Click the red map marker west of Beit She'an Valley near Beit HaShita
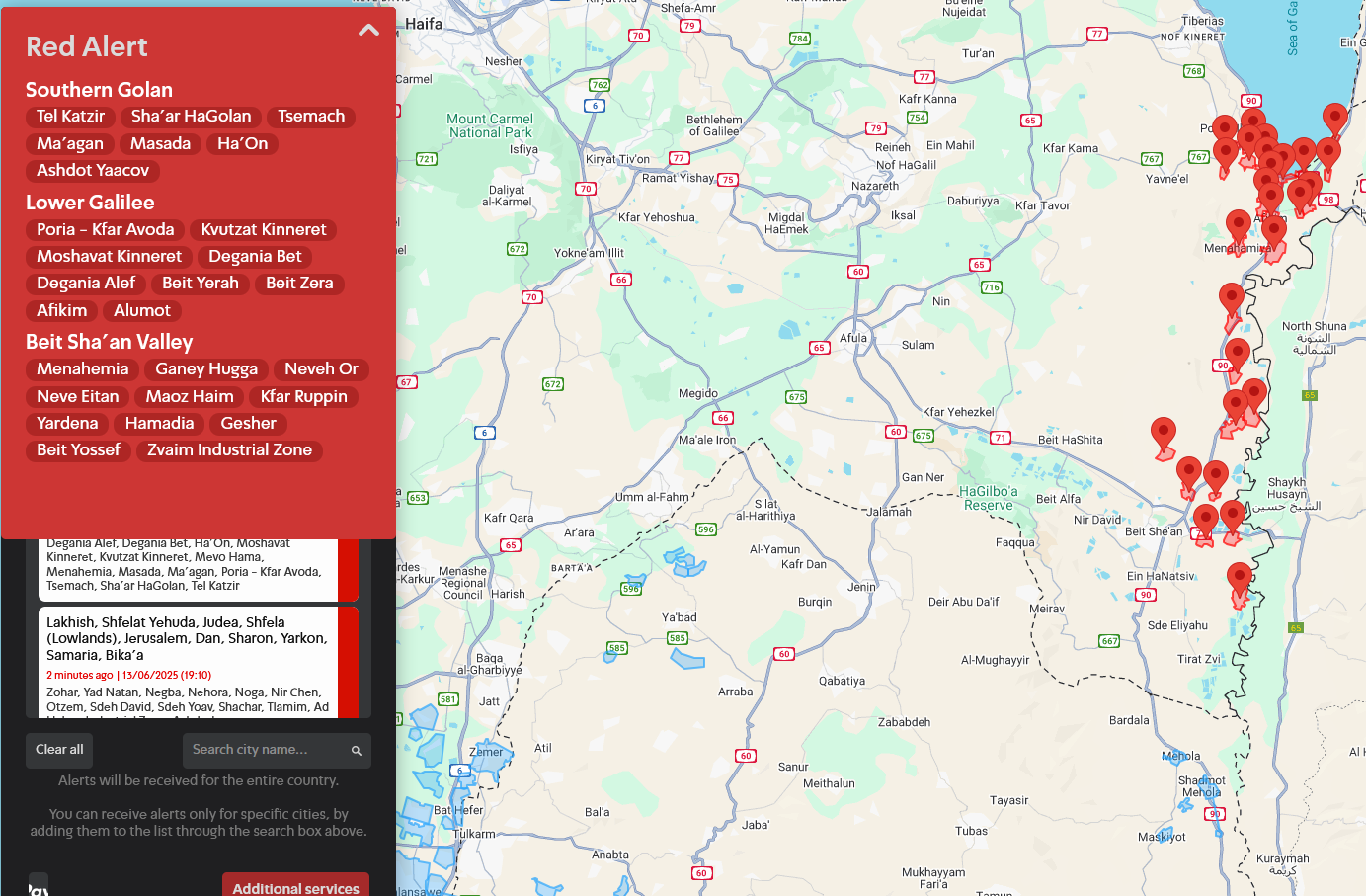The width and height of the screenshot is (1366, 896). pyautogui.click(x=1164, y=437)
